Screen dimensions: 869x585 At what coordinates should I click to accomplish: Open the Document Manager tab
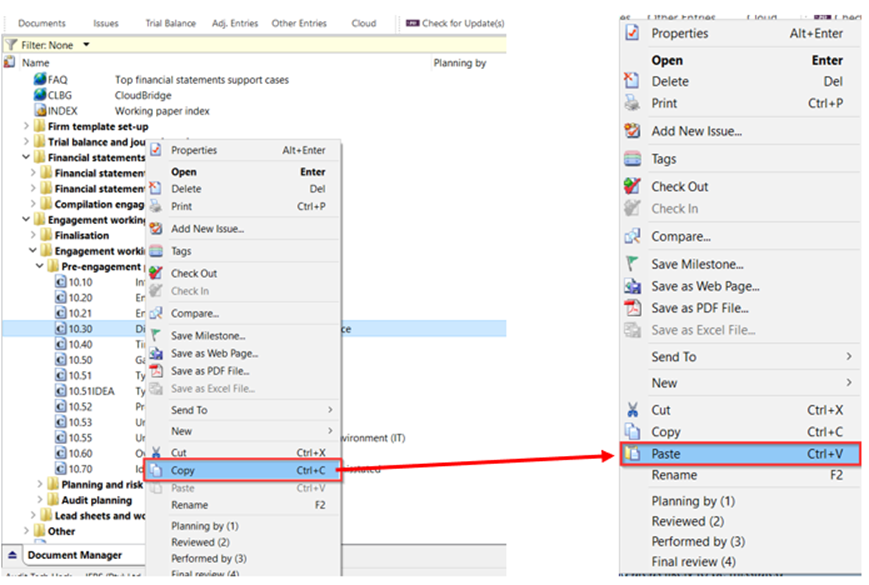[73, 555]
